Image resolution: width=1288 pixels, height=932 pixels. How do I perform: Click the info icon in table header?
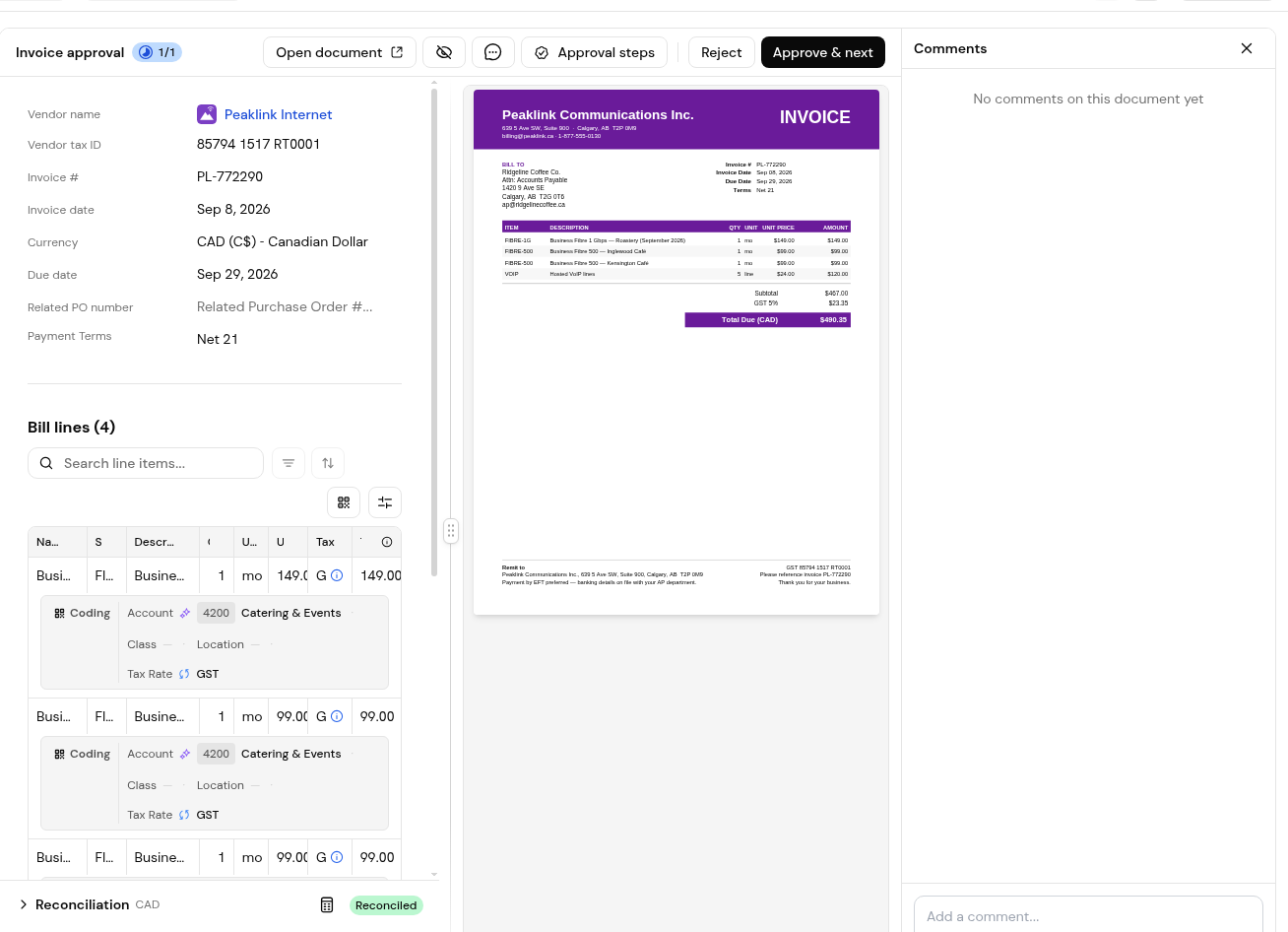(387, 542)
